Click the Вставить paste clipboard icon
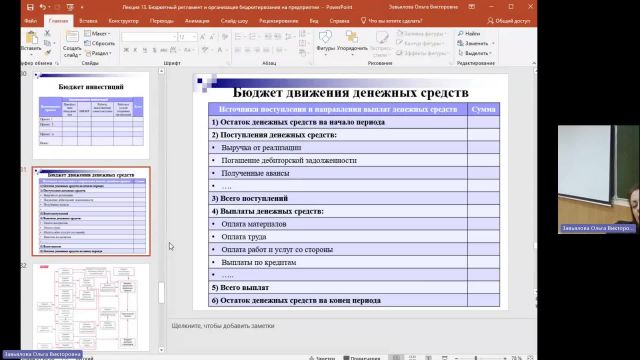The height and width of the screenshot is (360, 640). click(x=31, y=38)
